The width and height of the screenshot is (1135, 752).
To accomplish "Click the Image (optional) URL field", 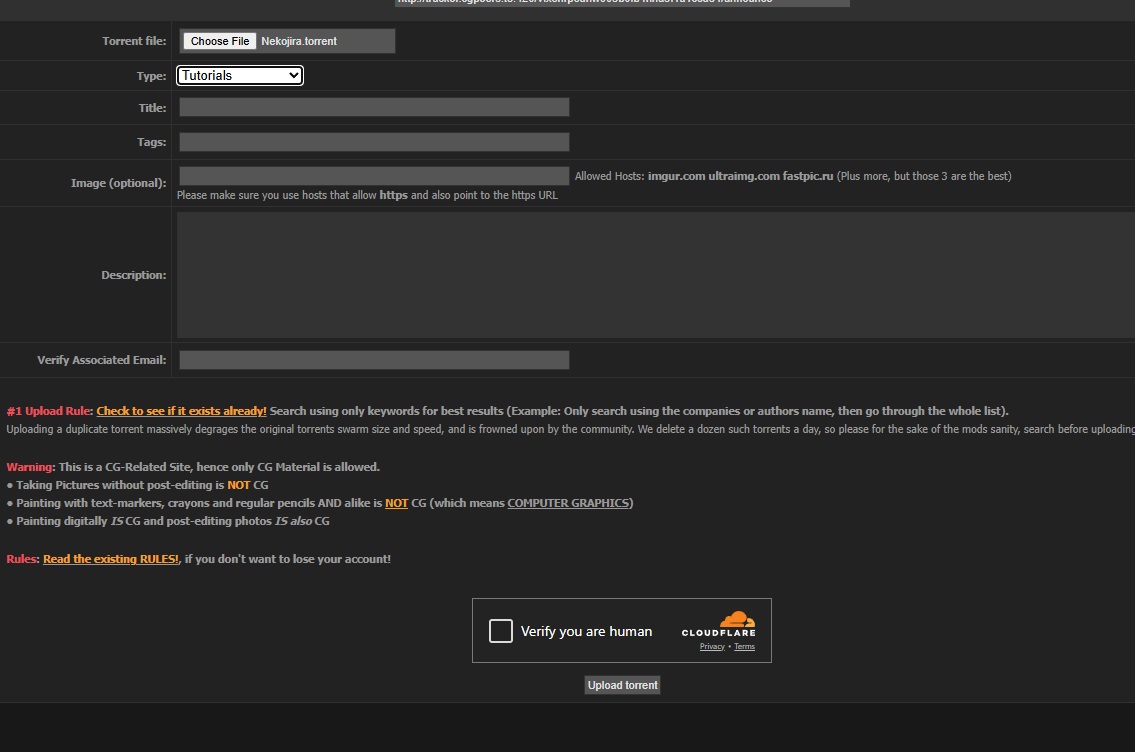I will pos(374,176).
